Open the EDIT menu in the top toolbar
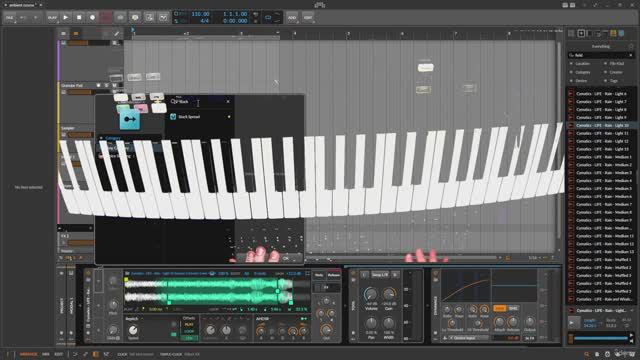The height and width of the screenshot is (360, 640). tap(308, 18)
